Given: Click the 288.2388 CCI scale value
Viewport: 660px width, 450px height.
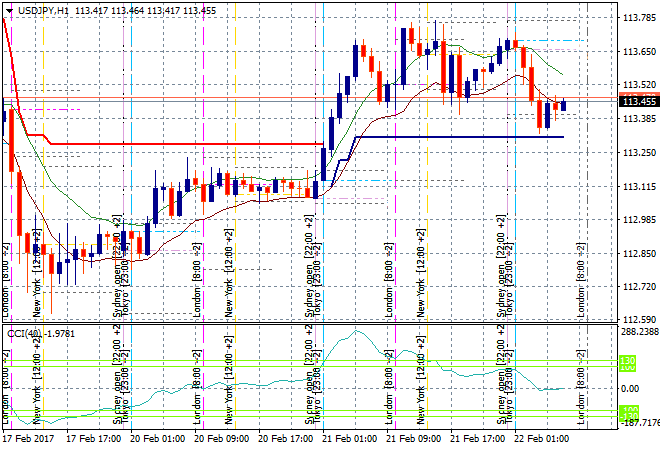Looking at the screenshot, I should click(x=638, y=331).
